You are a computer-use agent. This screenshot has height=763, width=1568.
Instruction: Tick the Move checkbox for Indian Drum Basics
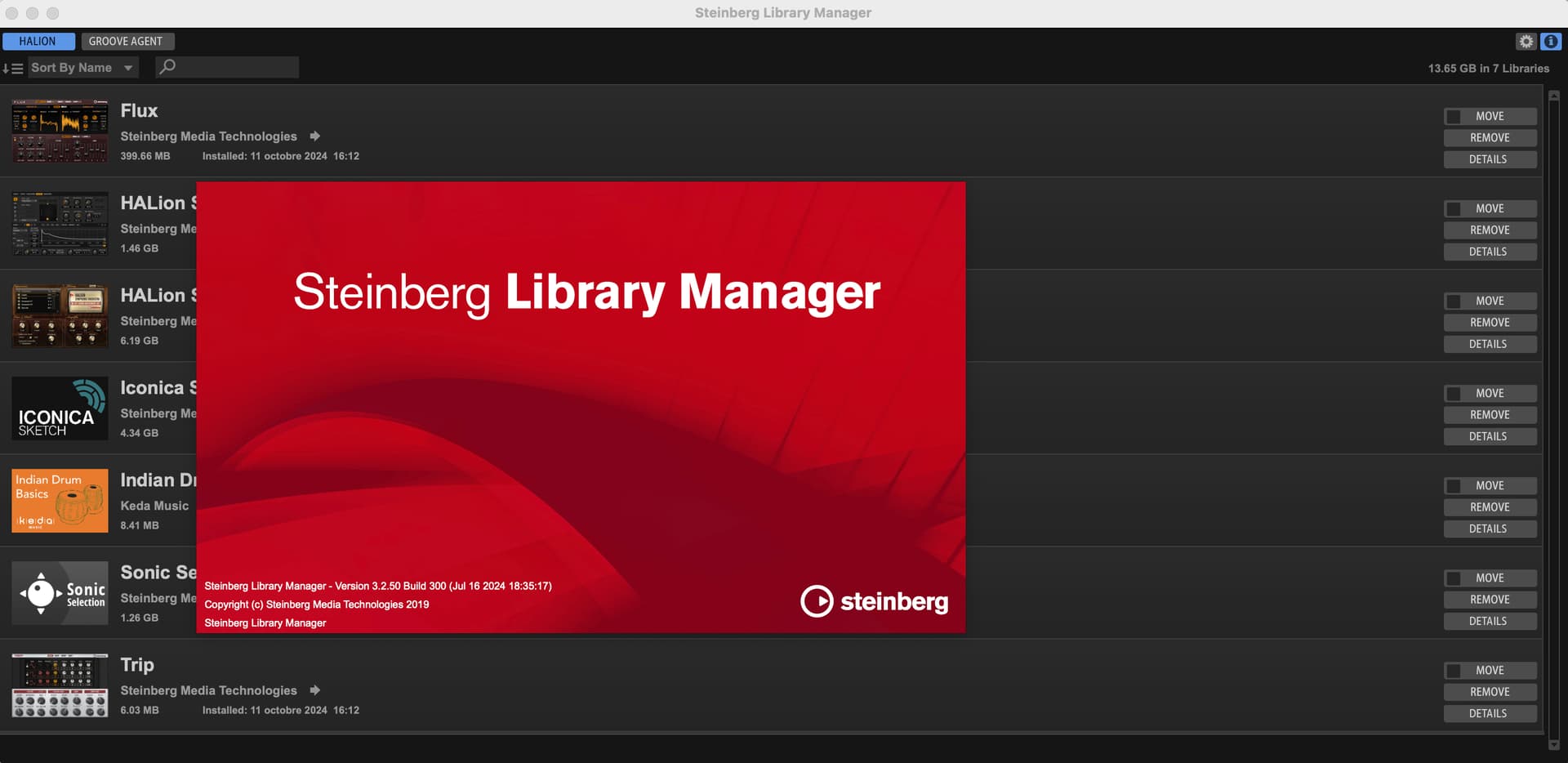pos(1453,486)
